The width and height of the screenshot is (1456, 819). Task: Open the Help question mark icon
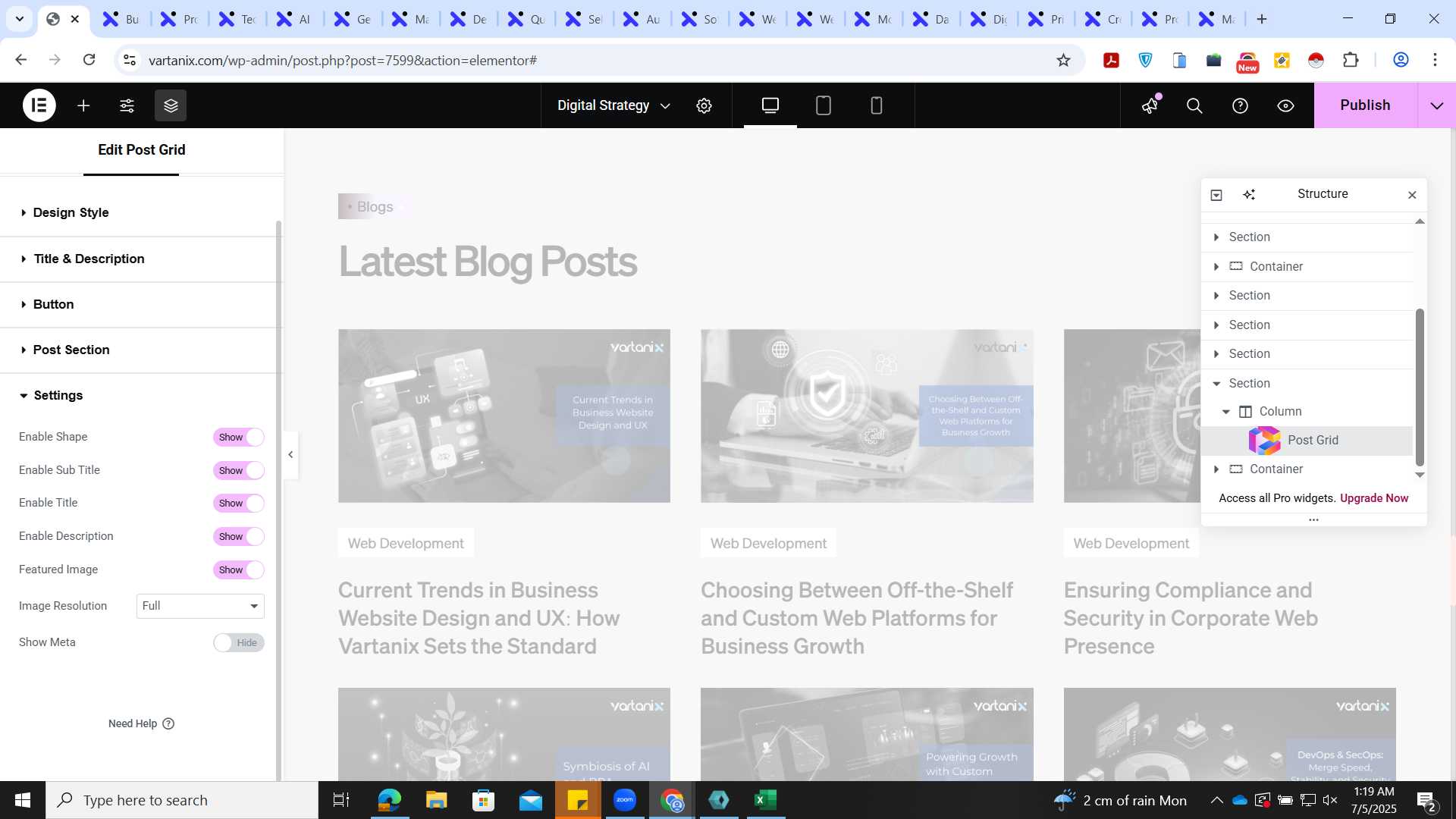tap(1240, 105)
